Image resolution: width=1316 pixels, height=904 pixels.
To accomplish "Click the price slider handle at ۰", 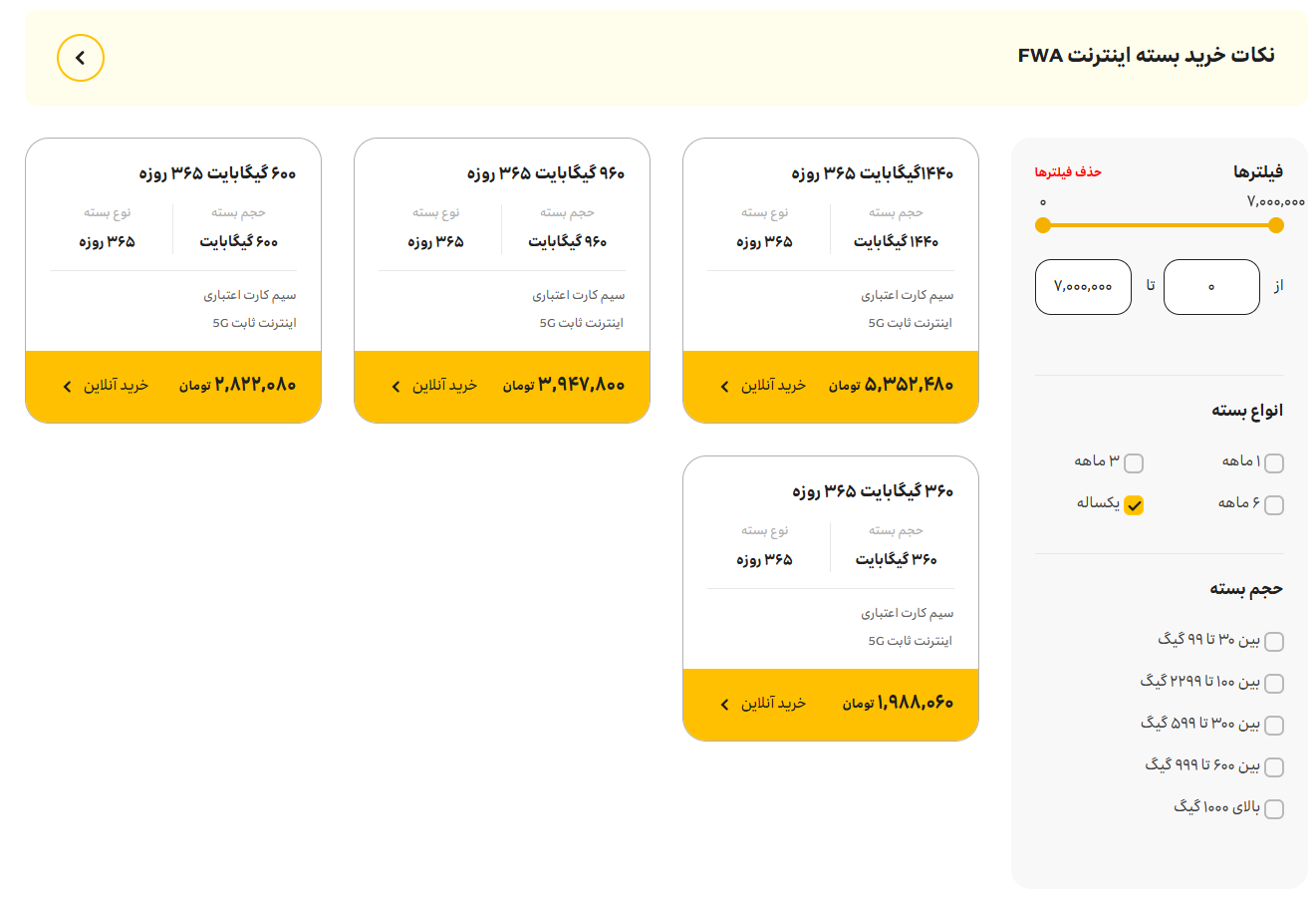I will 1043,225.
